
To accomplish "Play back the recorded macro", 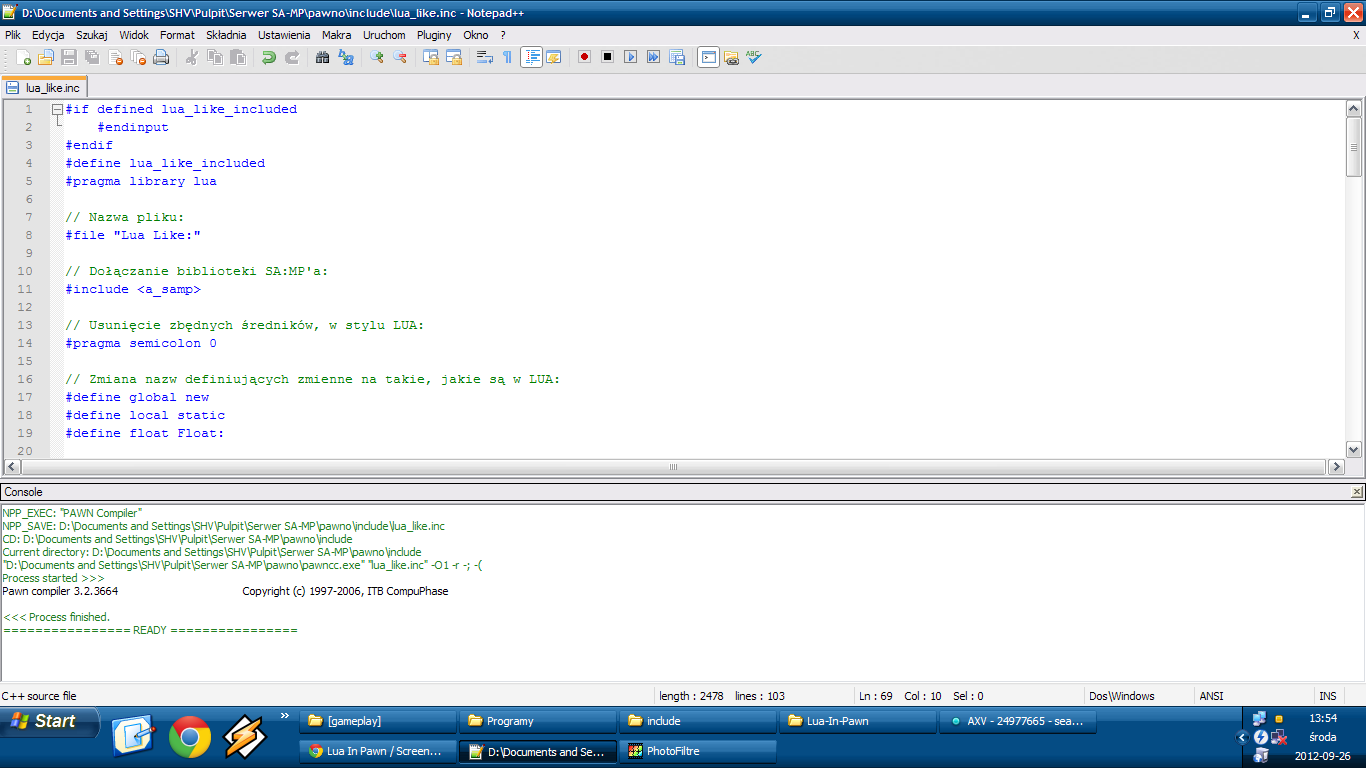I will [630, 57].
